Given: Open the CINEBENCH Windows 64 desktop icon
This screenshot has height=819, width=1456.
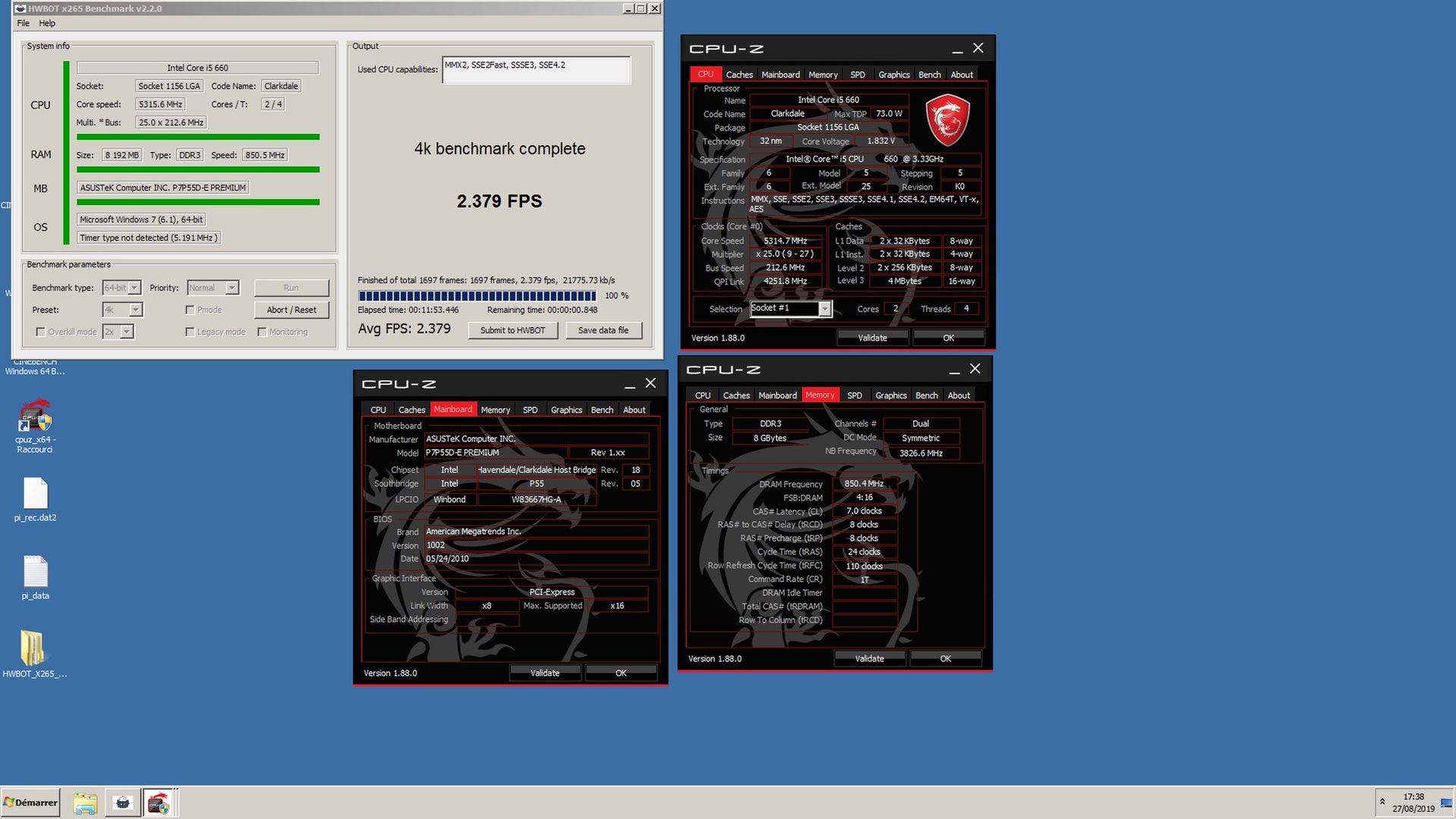Looking at the screenshot, I should pyautogui.click(x=35, y=367).
